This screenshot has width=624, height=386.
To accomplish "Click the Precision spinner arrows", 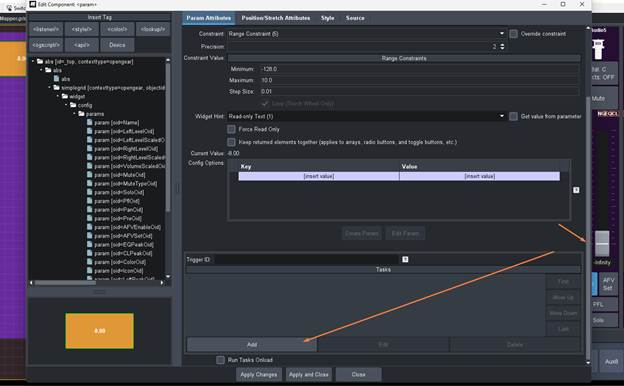I will 502,47.
